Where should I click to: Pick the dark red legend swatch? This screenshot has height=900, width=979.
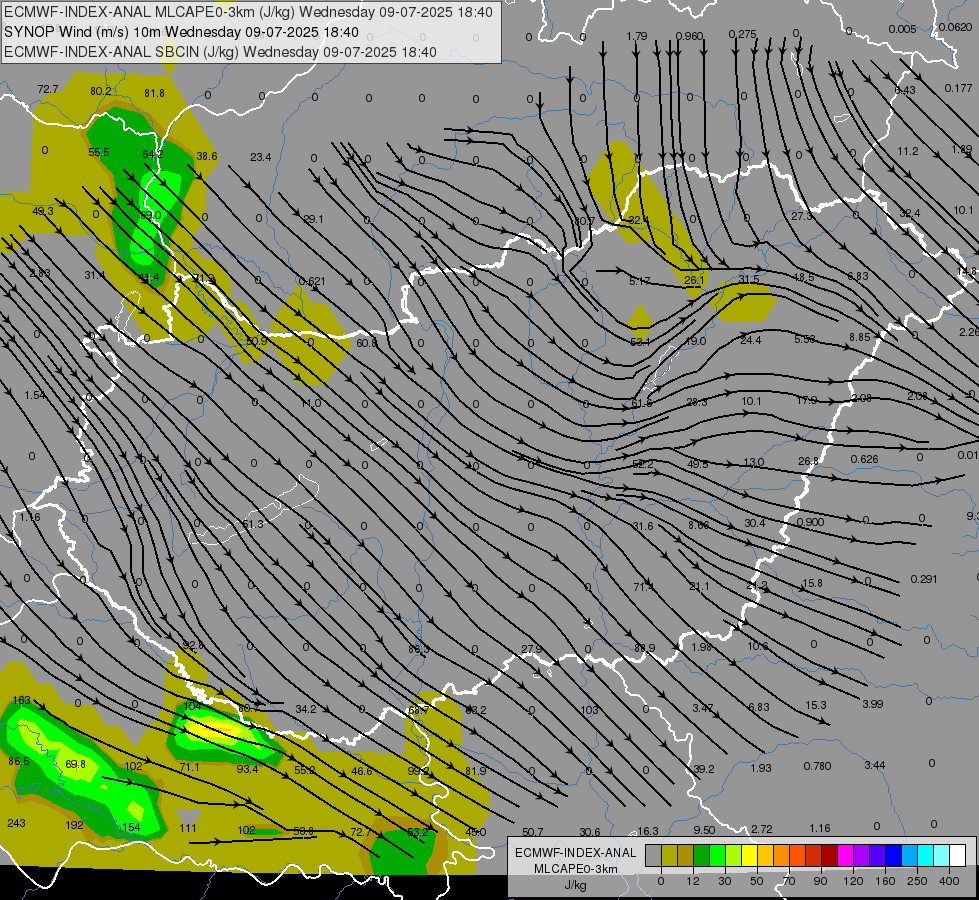pos(829,855)
